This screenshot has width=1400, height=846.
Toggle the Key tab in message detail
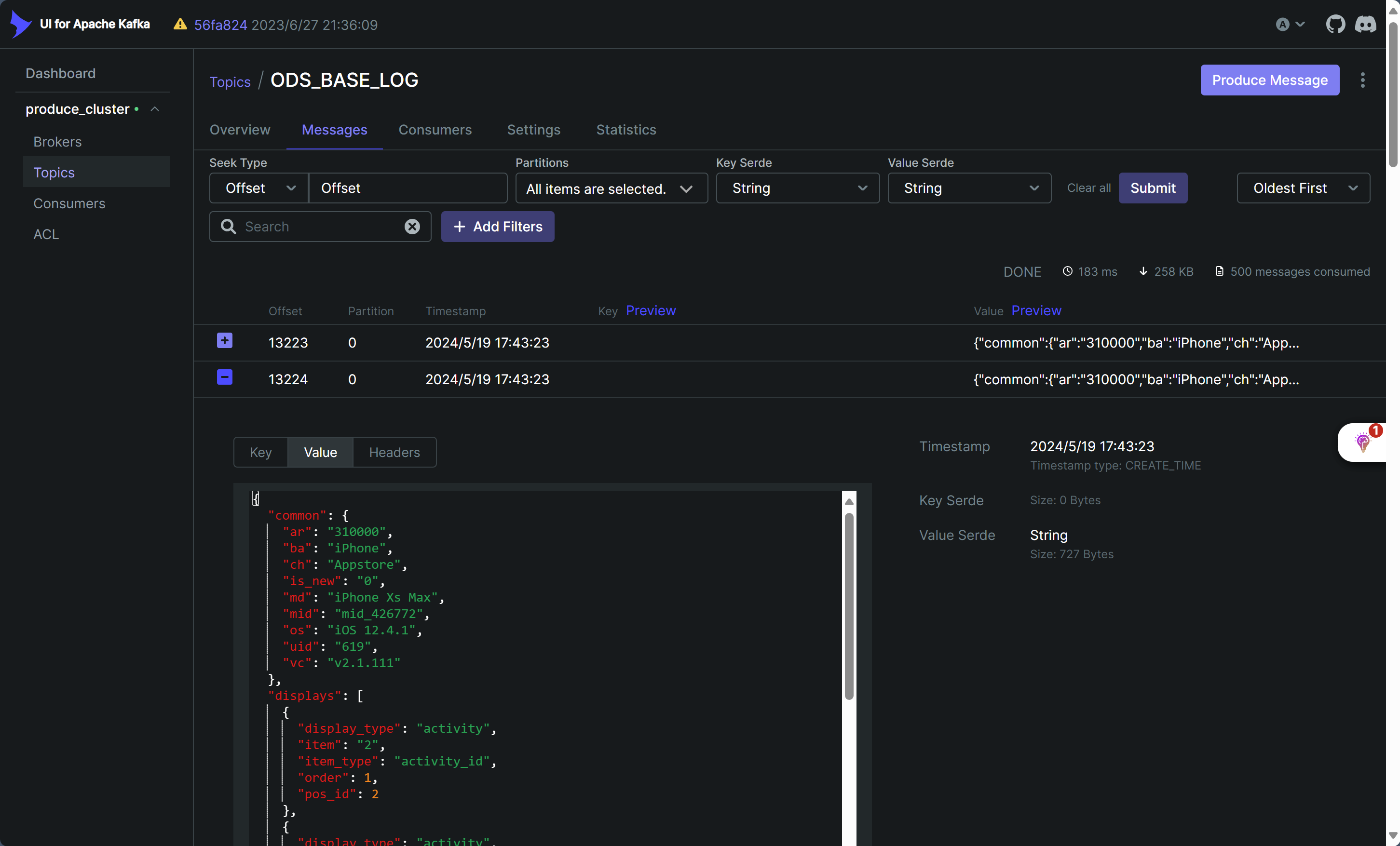click(261, 452)
